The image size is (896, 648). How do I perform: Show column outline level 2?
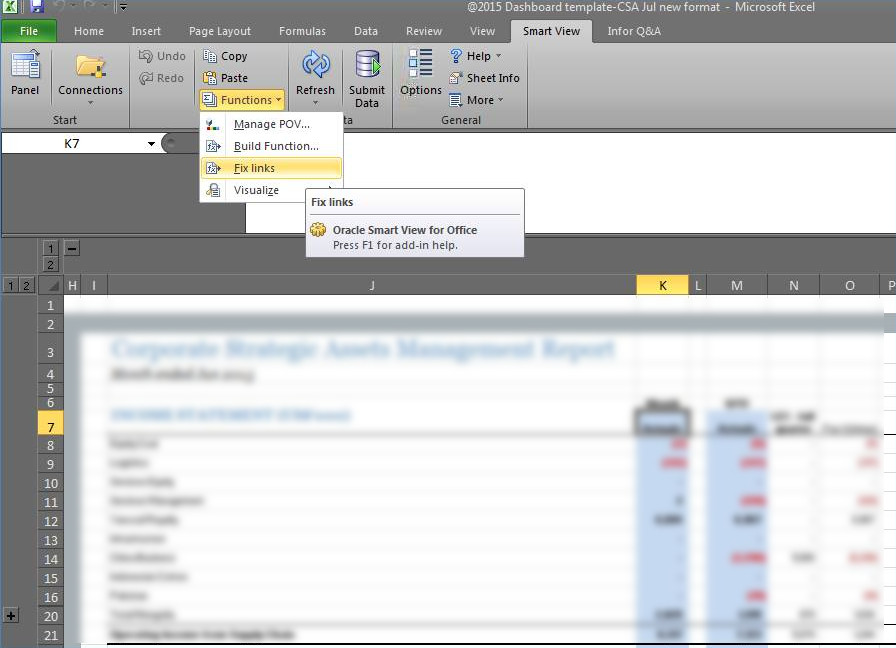point(50,265)
